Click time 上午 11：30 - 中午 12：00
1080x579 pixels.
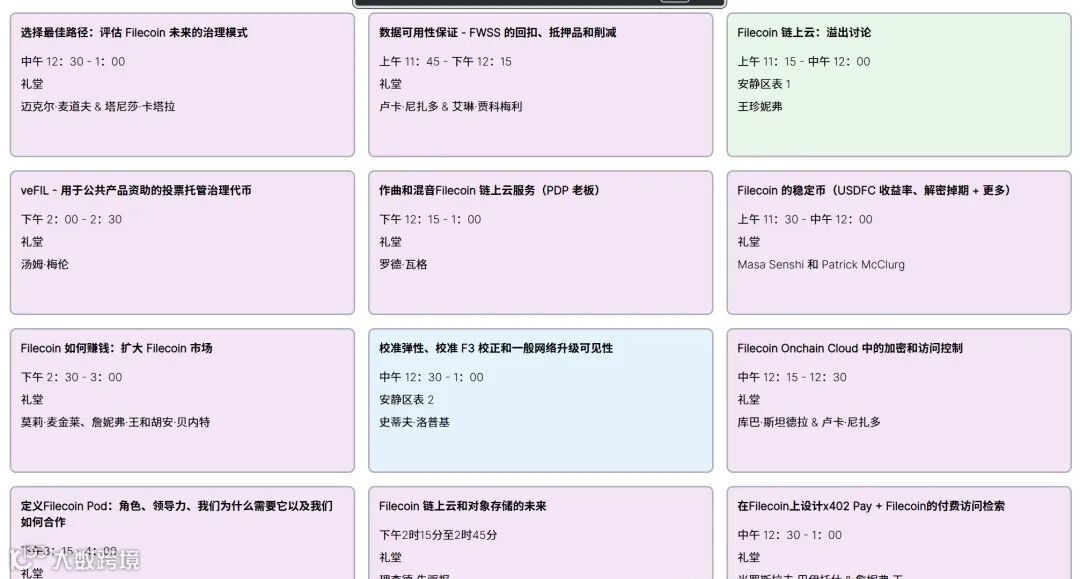pyautogui.click(x=804, y=219)
